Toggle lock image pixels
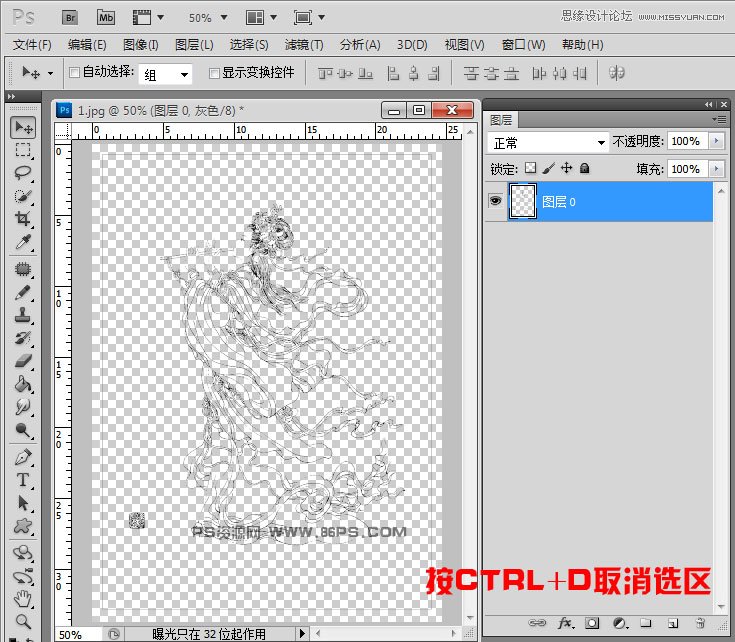Image resolution: width=735 pixels, height=642 pixels. pos(548,168)
